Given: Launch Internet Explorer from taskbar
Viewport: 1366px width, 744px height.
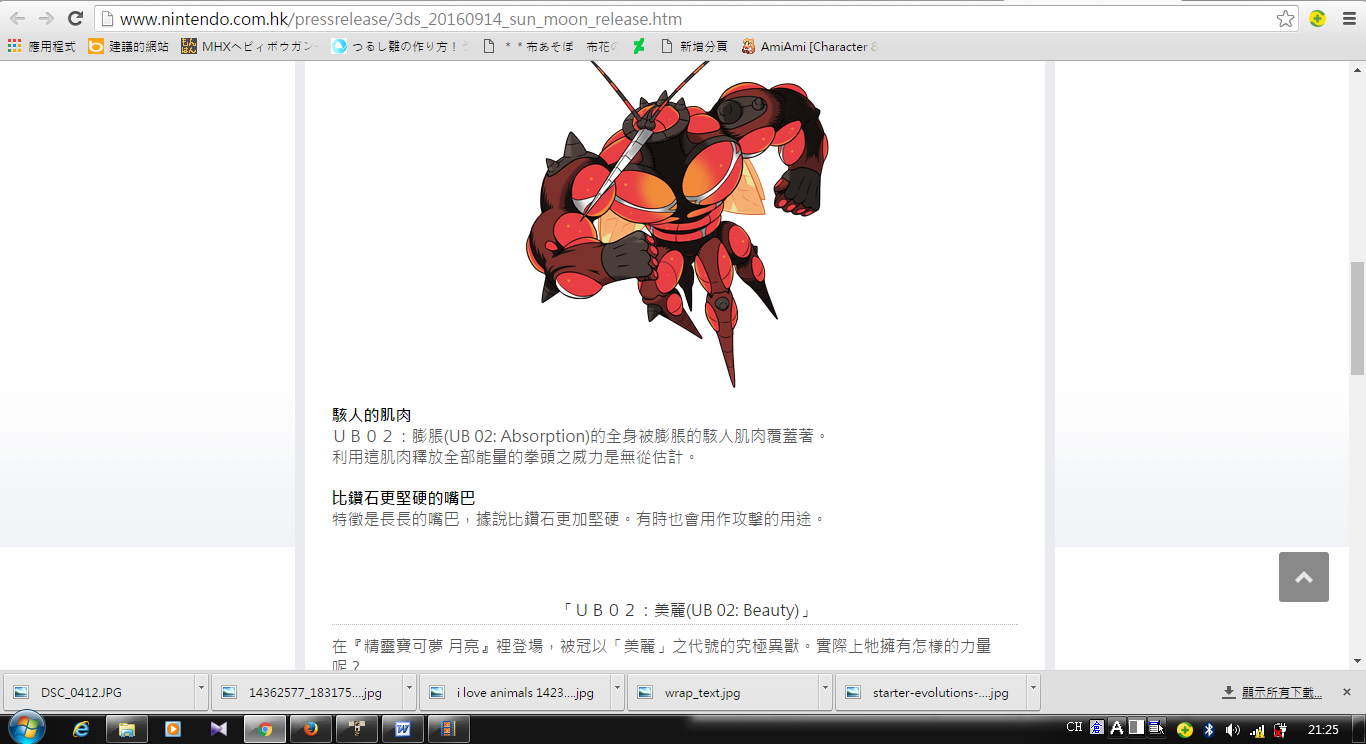Looking at the screenshot, I should 81,729.
